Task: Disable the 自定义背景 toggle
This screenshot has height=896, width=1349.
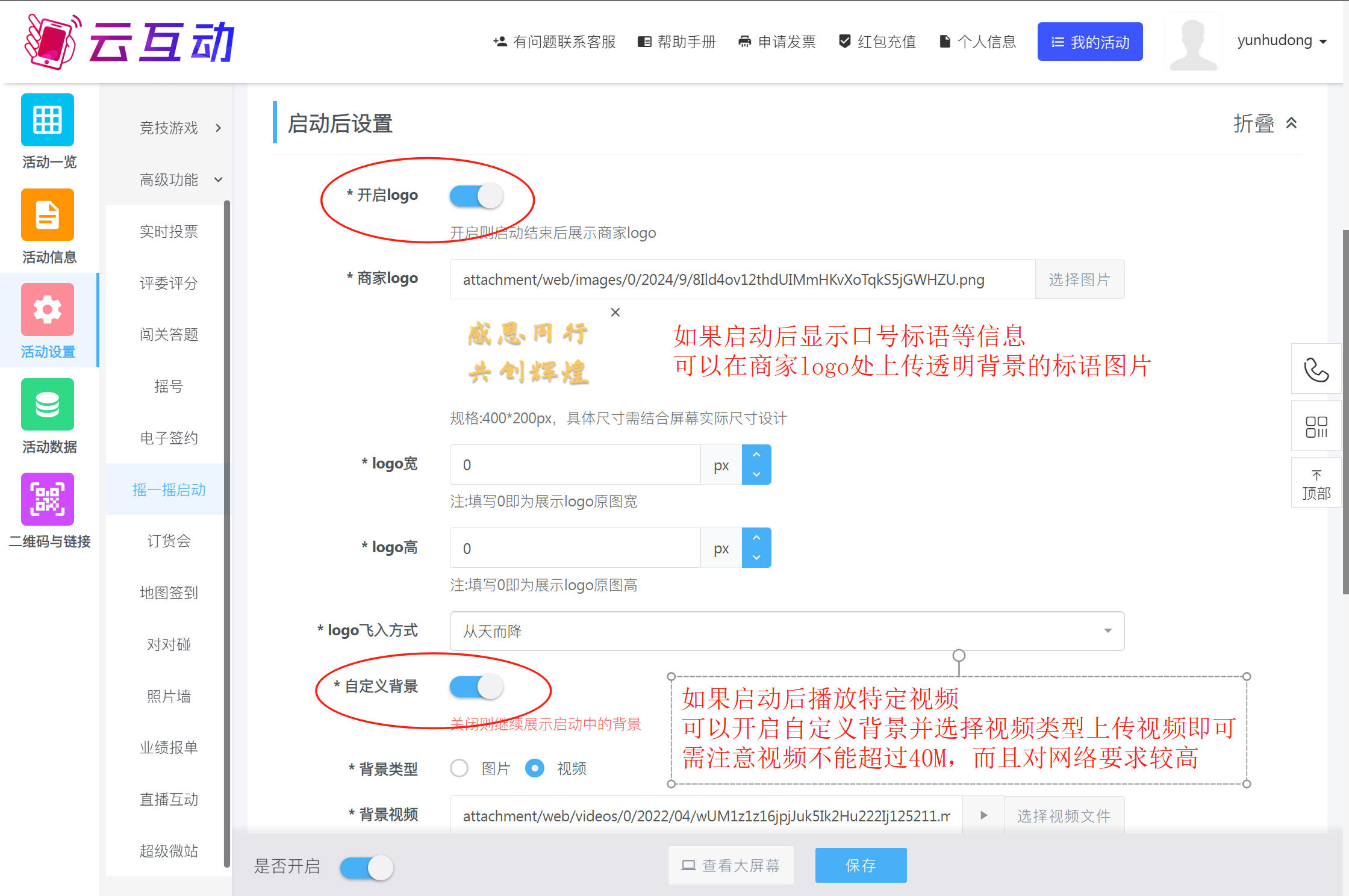Action: 476,686
